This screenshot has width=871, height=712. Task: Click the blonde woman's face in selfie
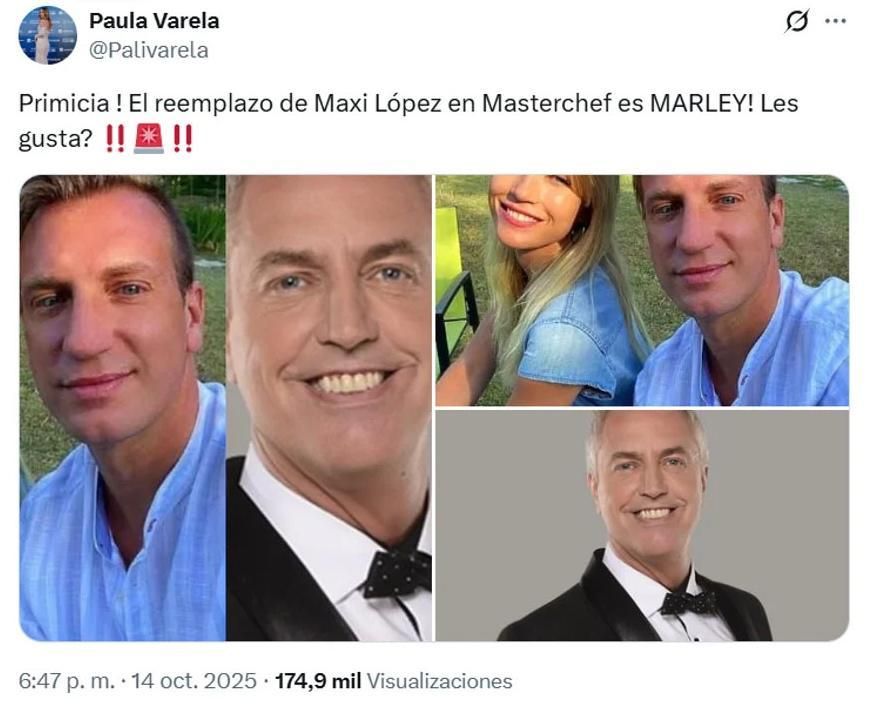click(x=532, y=207)
